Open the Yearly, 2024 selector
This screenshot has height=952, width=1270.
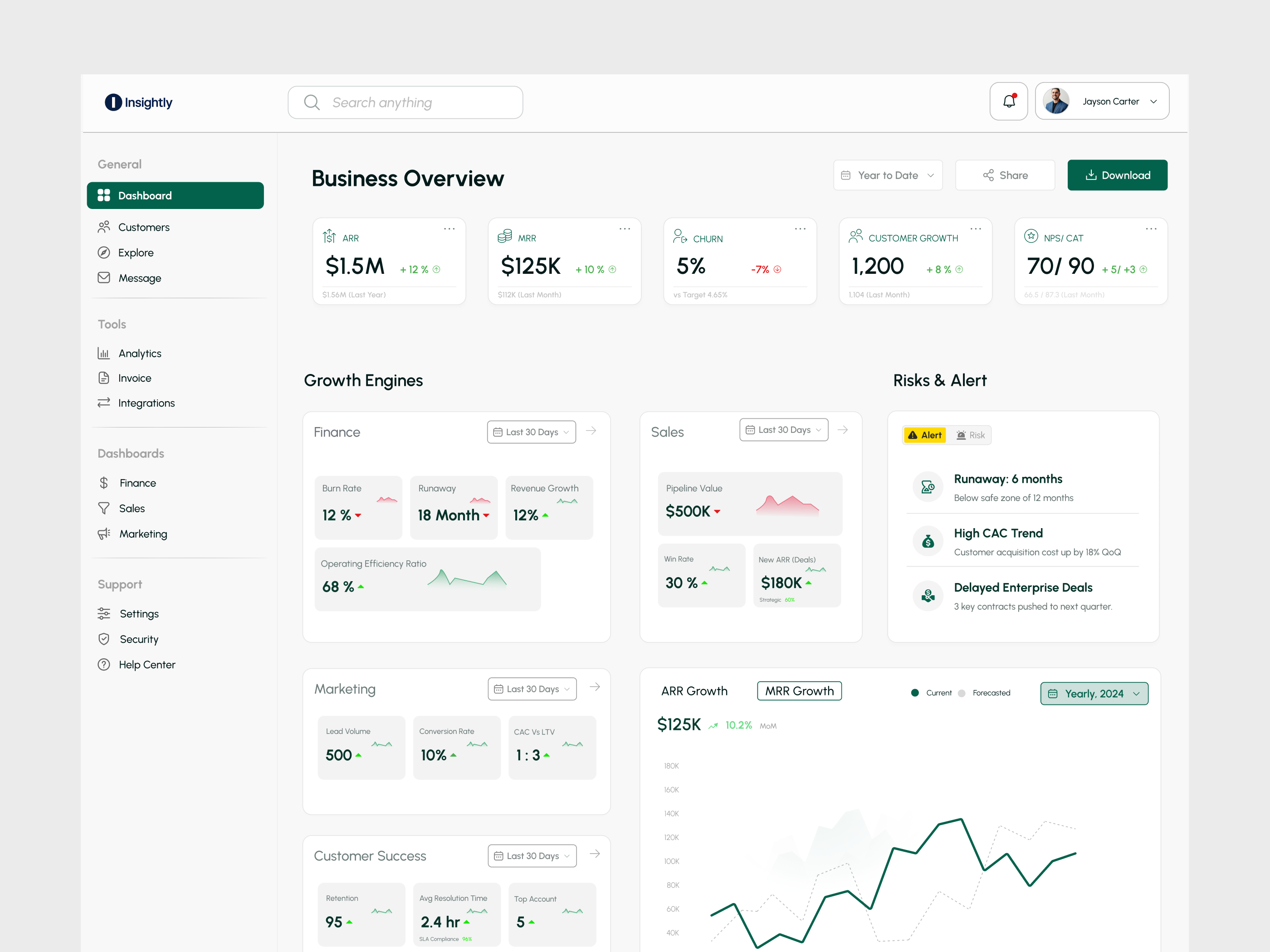coord(1094,693)
